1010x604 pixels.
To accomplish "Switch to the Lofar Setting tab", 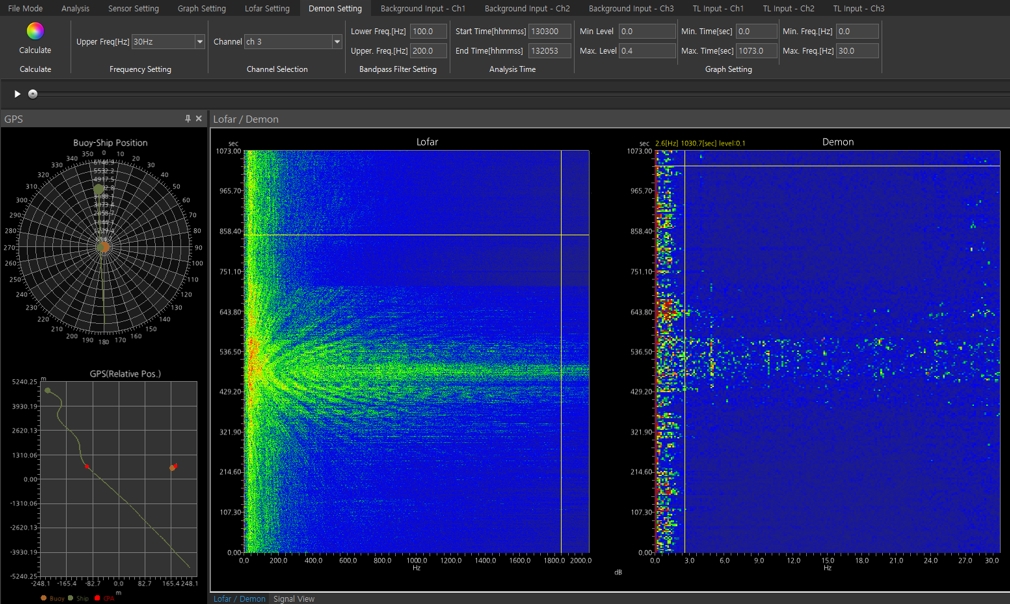I will [267, 8].
